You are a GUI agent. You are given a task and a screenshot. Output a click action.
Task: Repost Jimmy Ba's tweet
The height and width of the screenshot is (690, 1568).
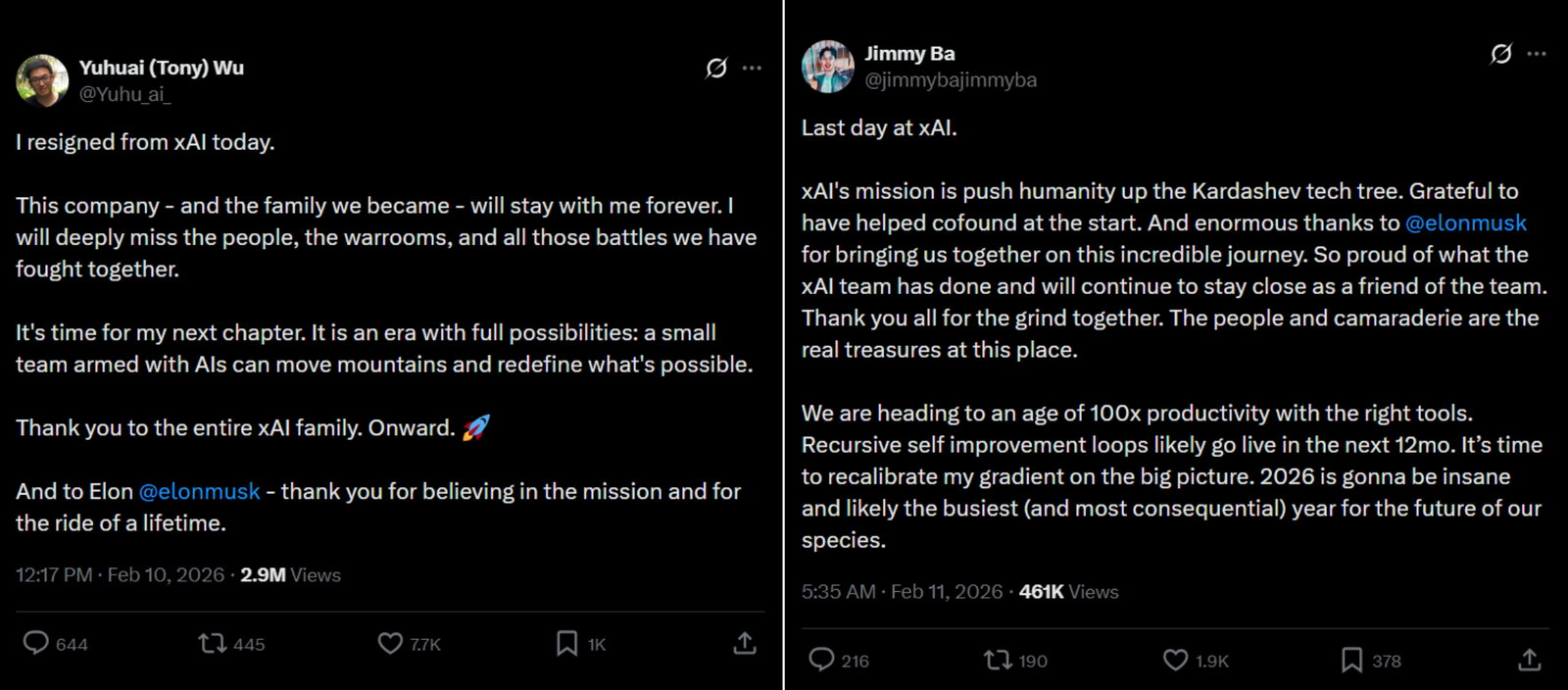pos(999,661)
